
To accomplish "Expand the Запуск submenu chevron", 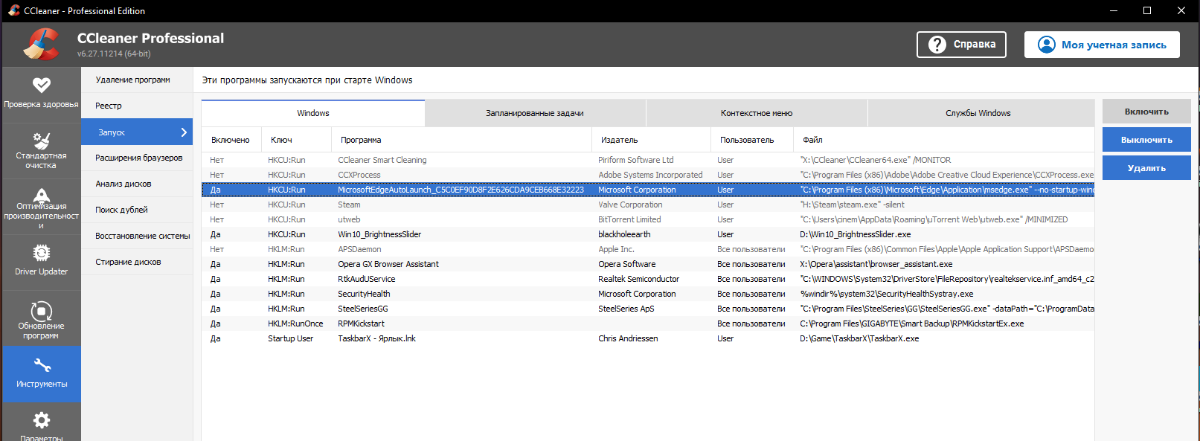I will tap(184, 131).
